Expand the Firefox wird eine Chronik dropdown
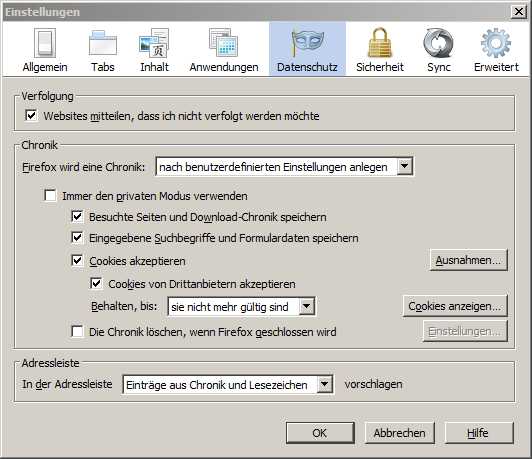The image size is (532, 459). pos(284,167)
